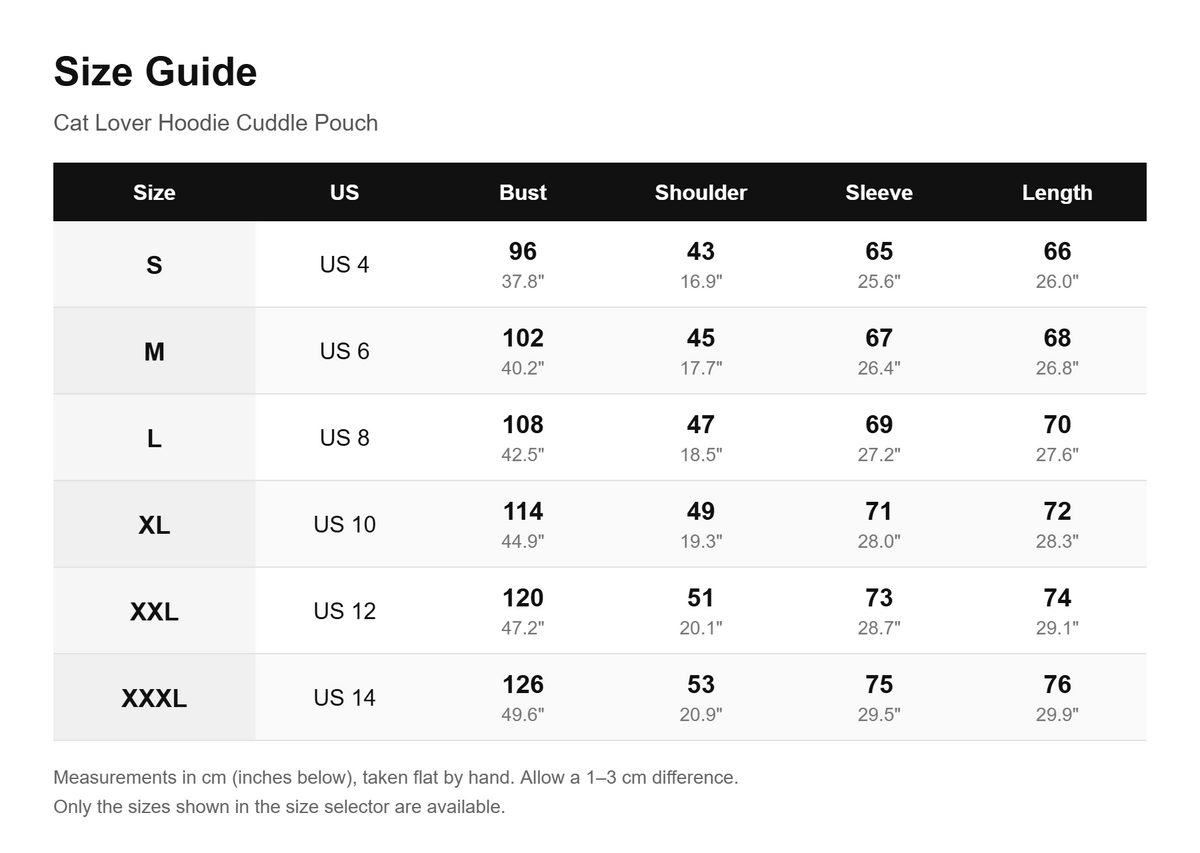Click the Size Guide heading

pos(155,72)
